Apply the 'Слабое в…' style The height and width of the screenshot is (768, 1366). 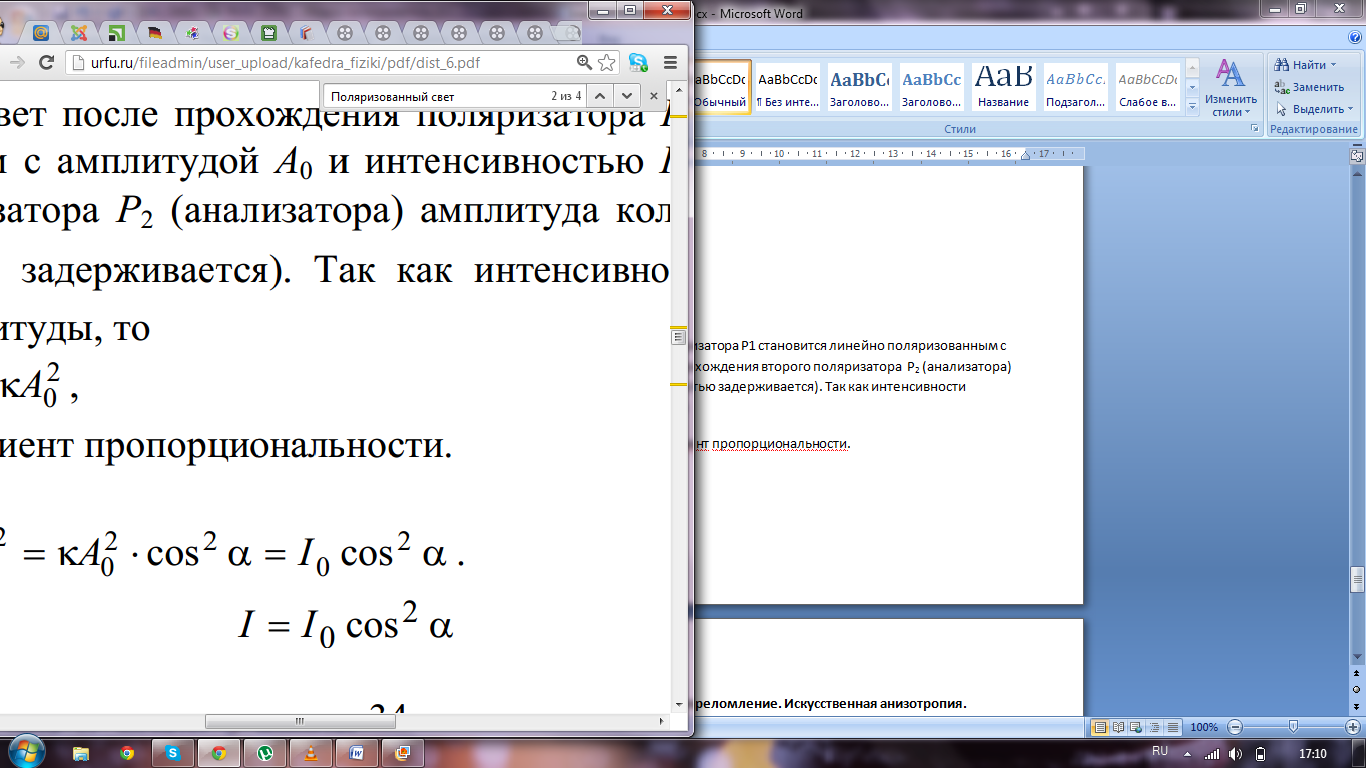[1147, 88]
